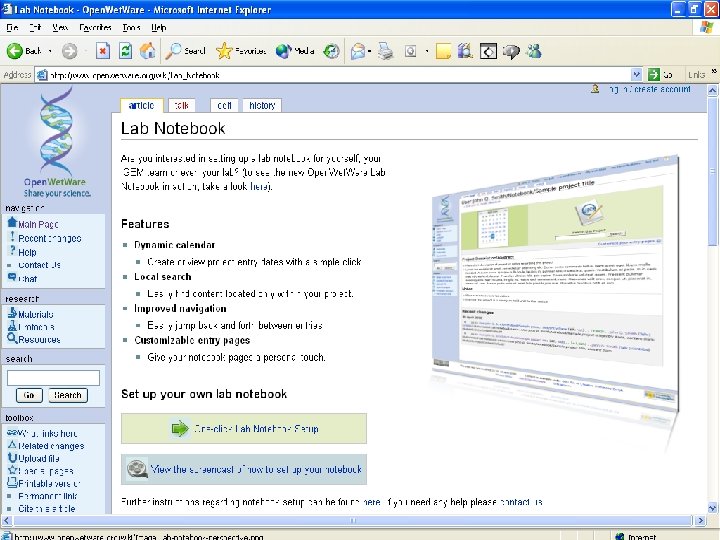720x540 pixels.
Task: Open the Chat sidebar link
Action: click(x=28, y=279)
